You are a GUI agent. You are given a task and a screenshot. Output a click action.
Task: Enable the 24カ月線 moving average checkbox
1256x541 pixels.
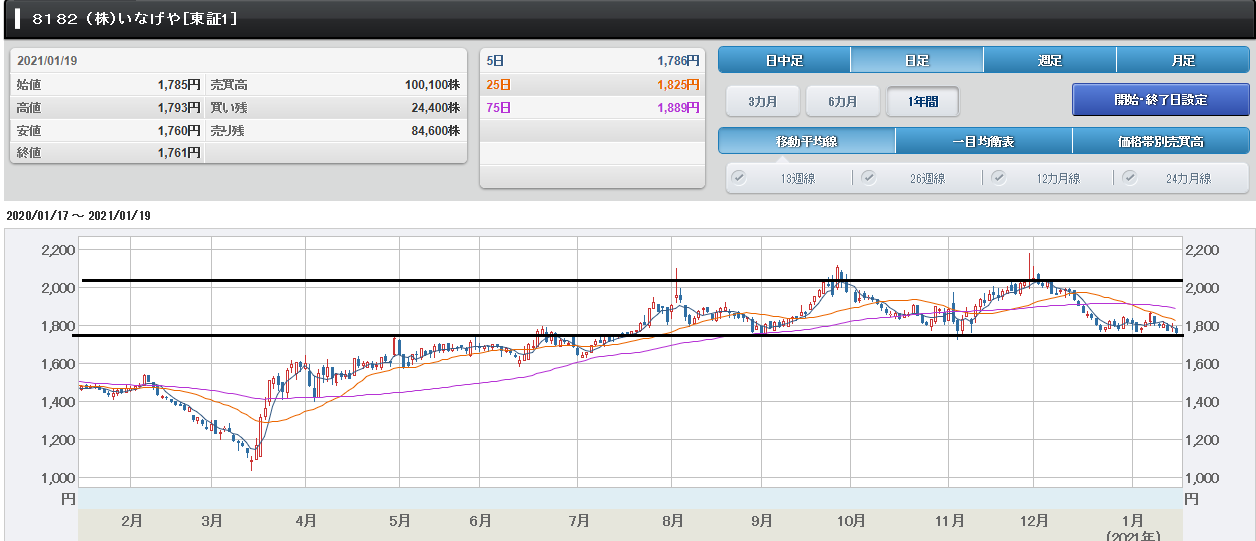click(1129, 178)
